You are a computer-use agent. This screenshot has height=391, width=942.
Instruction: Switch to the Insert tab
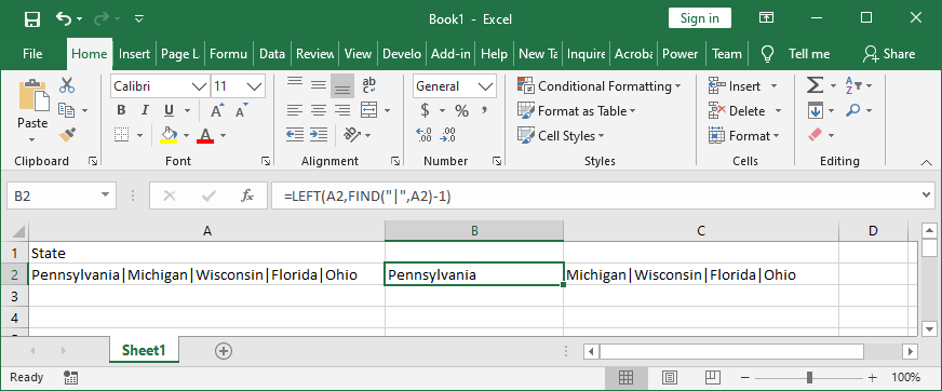click(x=134, y=54)
